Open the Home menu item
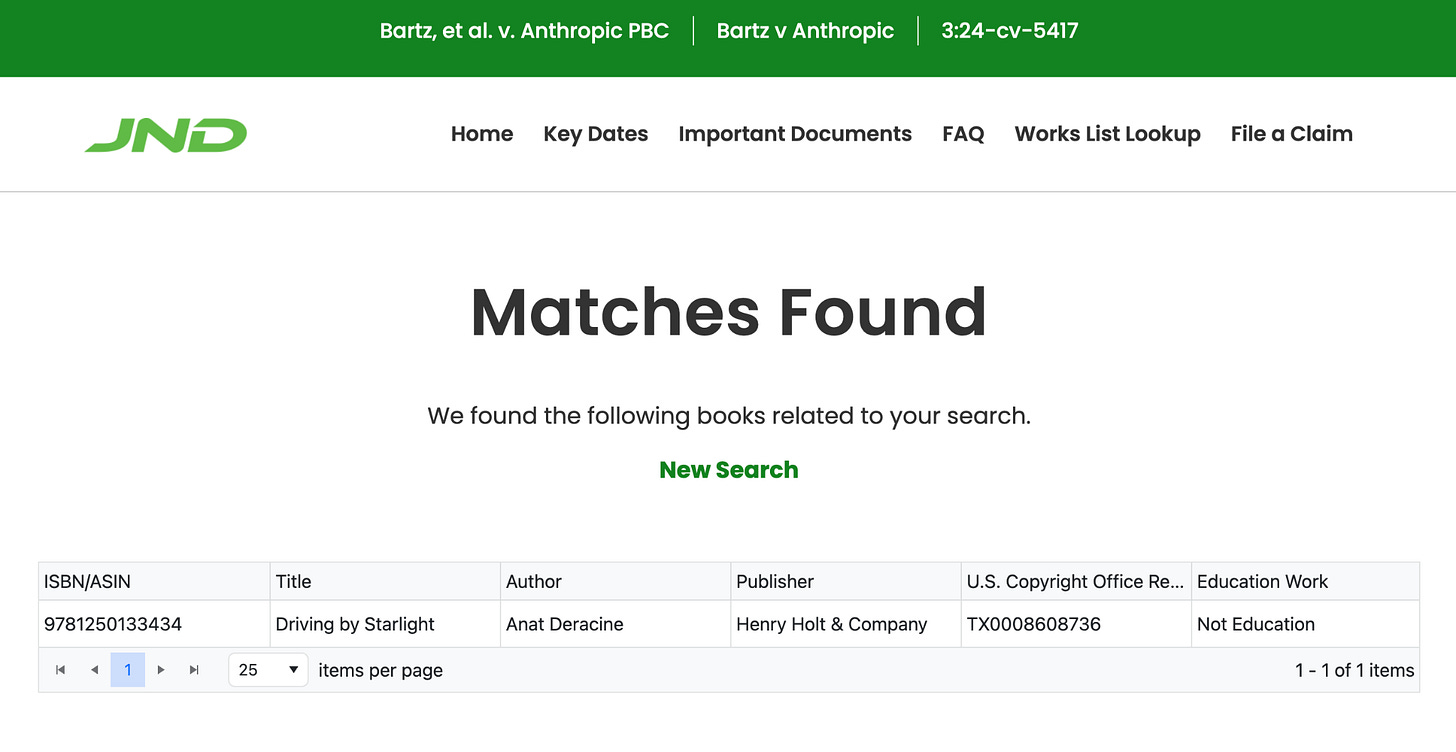The image size is (1456, 752). coord(482,134)
